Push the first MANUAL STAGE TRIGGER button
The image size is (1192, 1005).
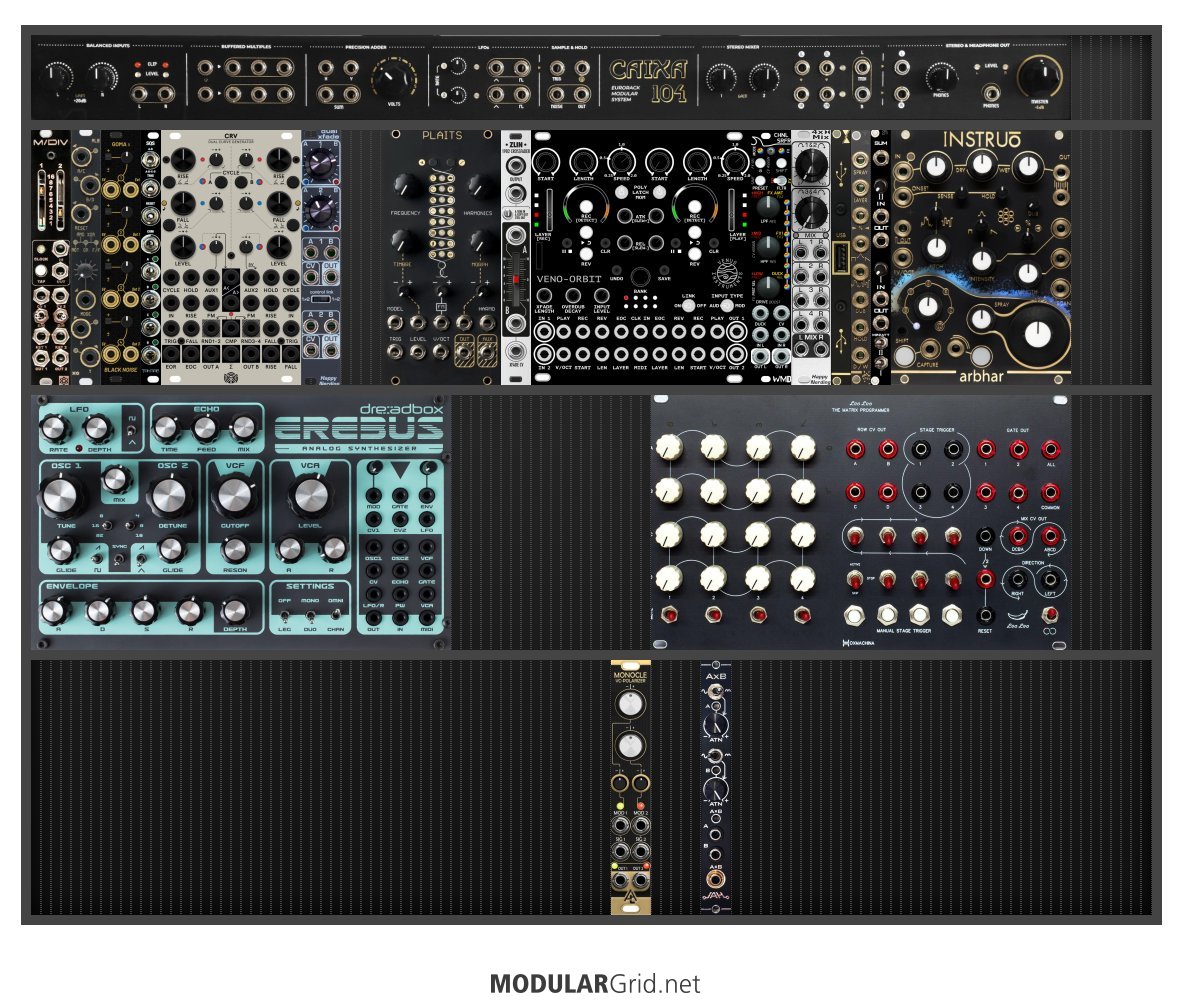(854, 615)
